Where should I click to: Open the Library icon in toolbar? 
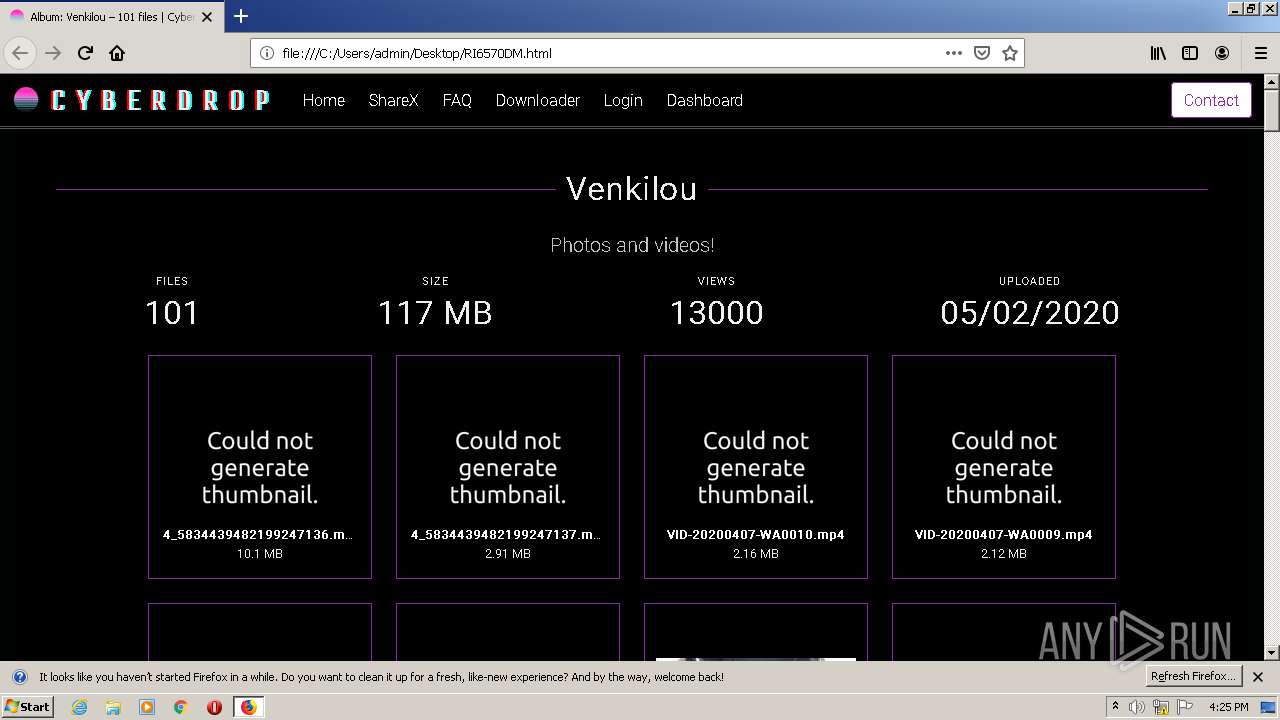1158,53
